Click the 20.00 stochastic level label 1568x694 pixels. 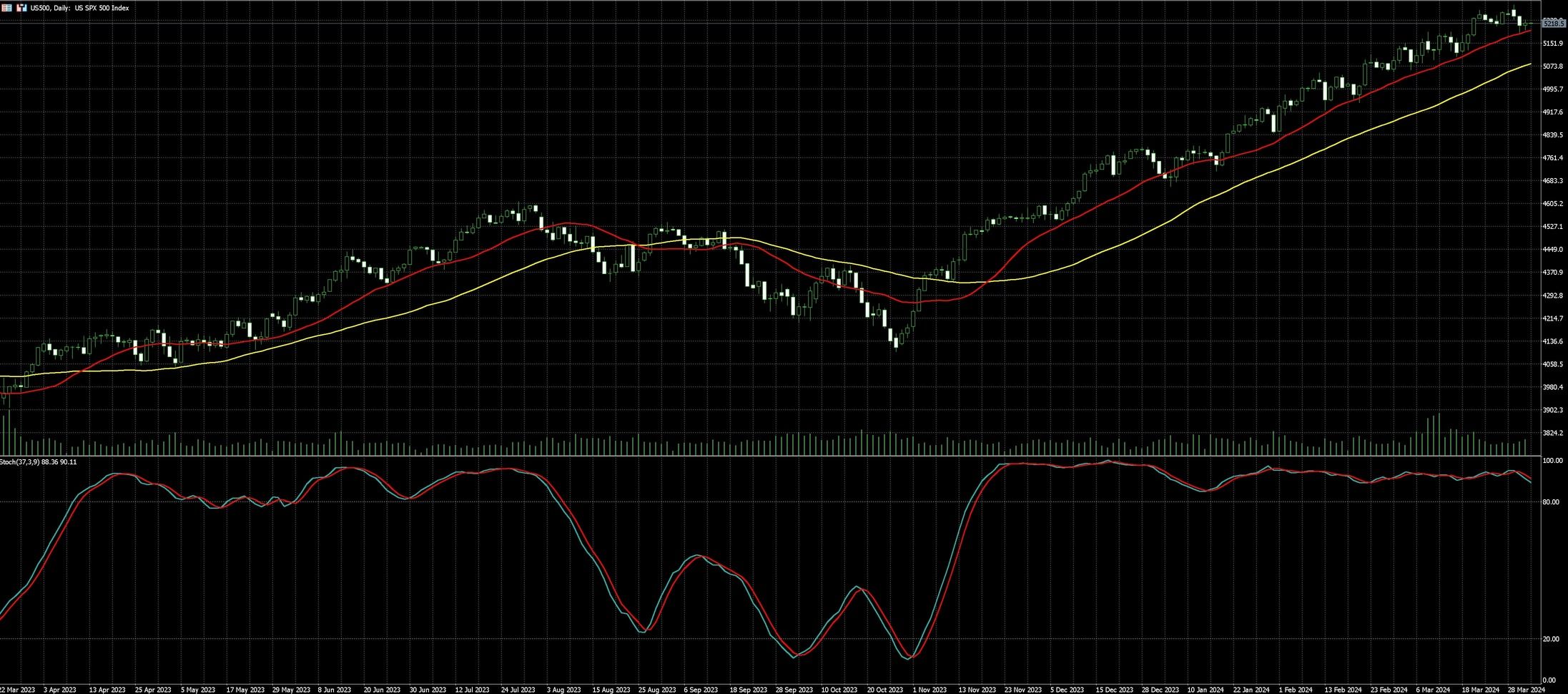1550,640
